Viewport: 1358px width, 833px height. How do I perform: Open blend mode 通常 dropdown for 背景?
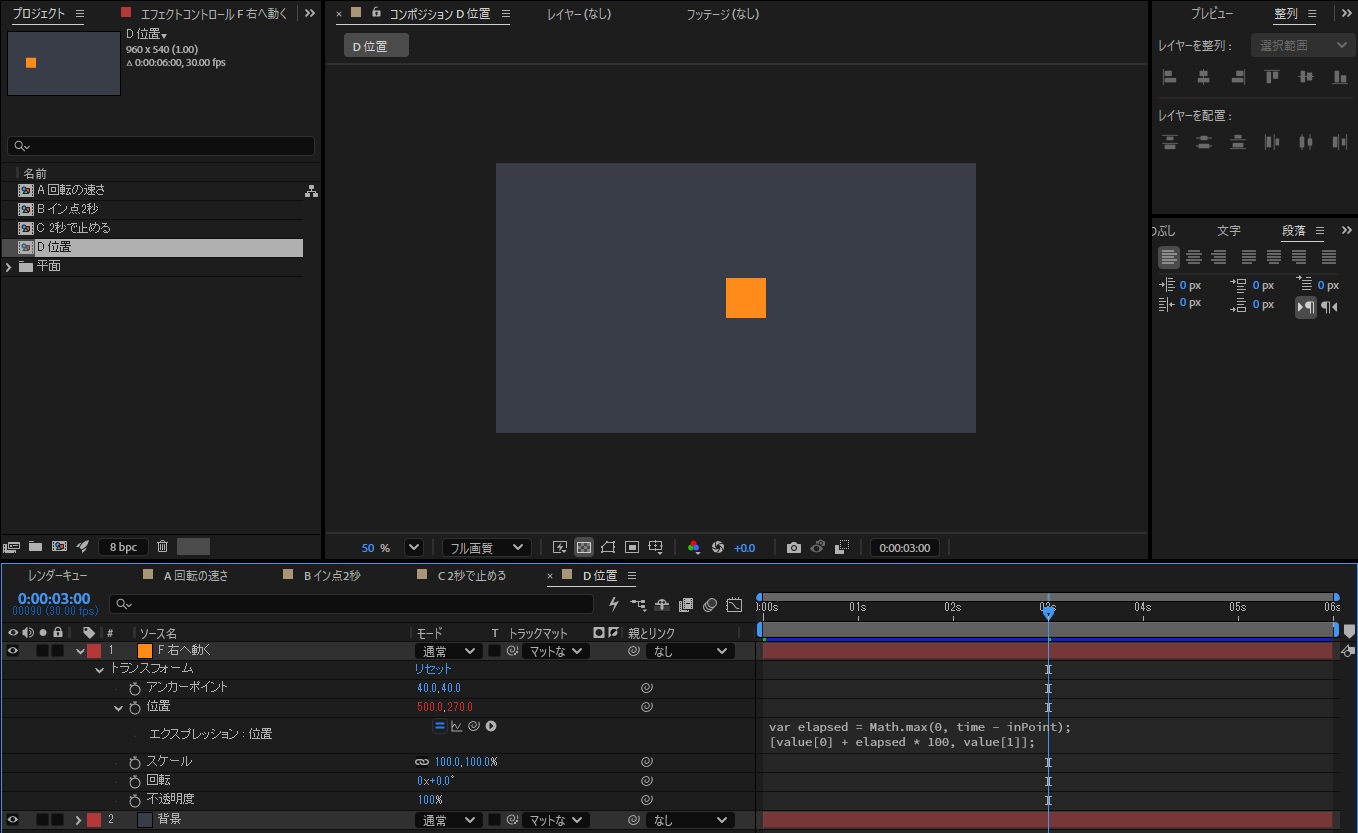pos(449,820)
